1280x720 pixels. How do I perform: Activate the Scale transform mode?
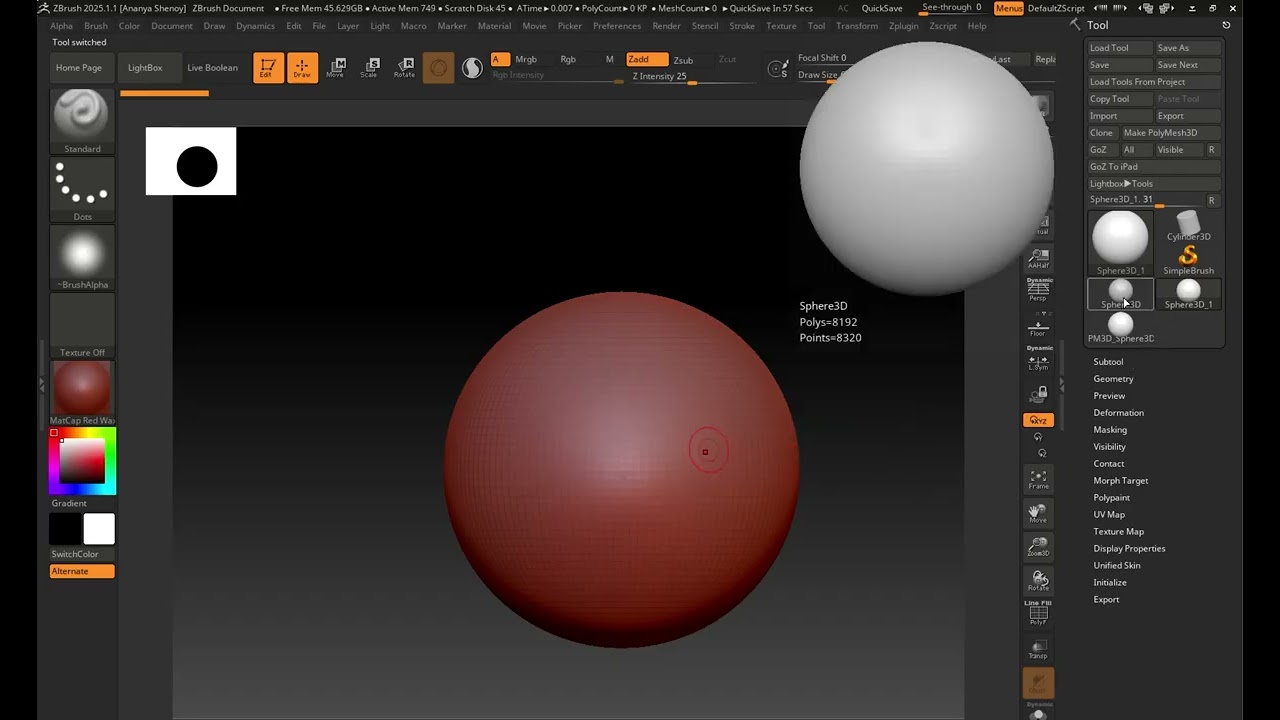[369, 67]
